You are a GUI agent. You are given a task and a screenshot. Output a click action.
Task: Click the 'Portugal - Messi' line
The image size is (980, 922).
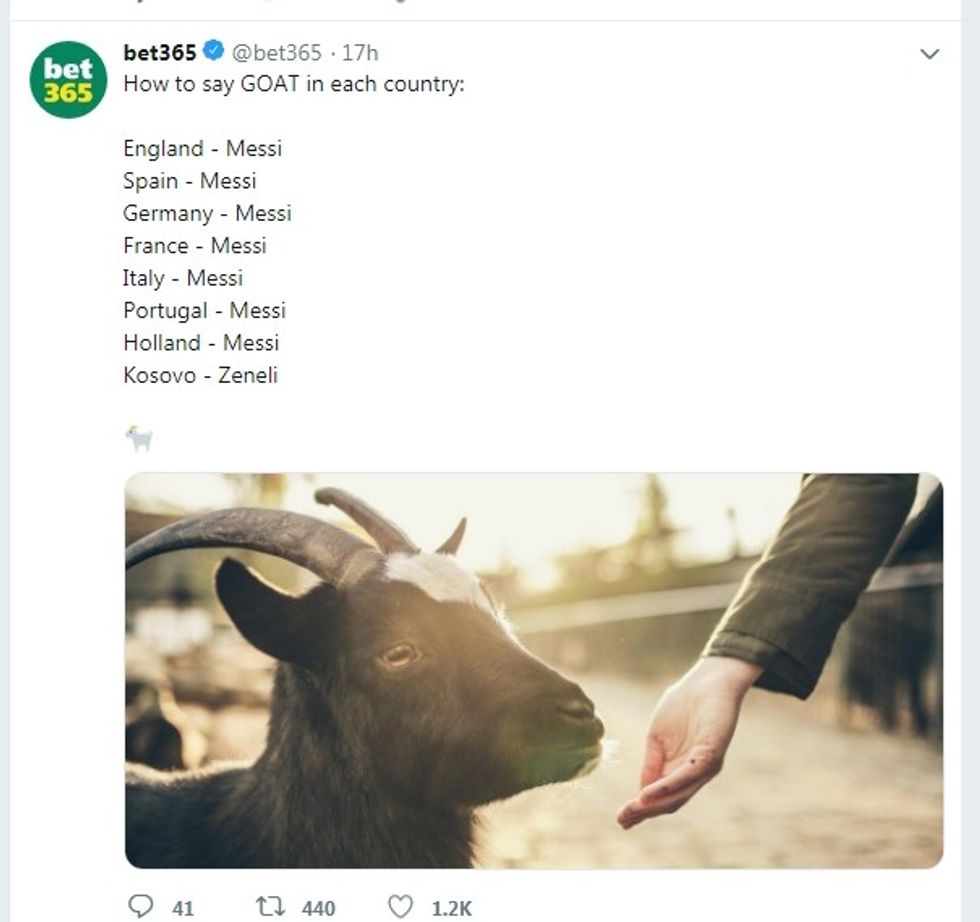tap(204, 311)
